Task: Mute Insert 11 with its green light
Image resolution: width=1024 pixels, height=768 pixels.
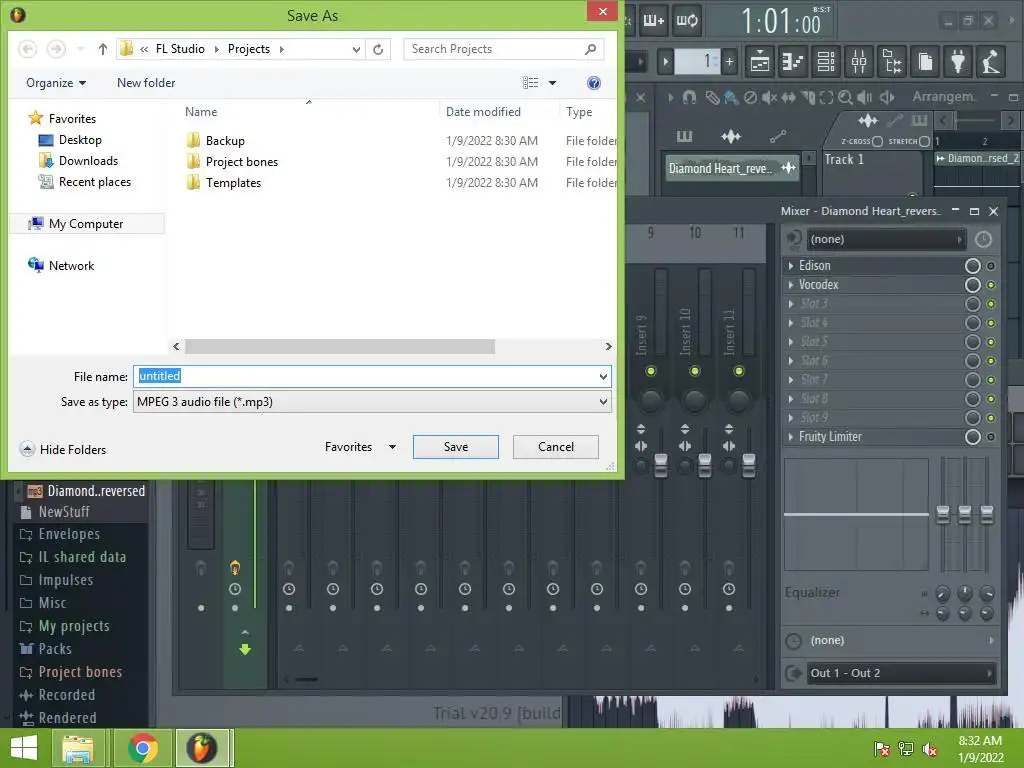Action: (x=739, y=371)
